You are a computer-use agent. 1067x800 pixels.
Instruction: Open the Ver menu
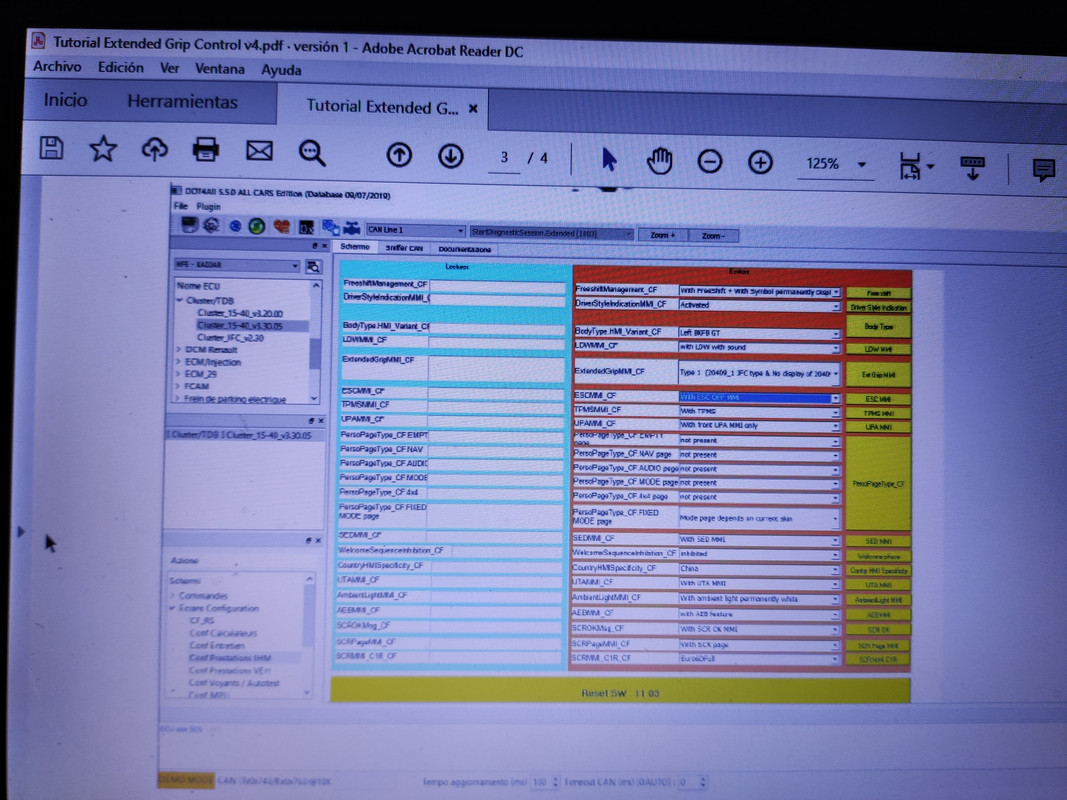pyautogui.click(x=169, y=68)
